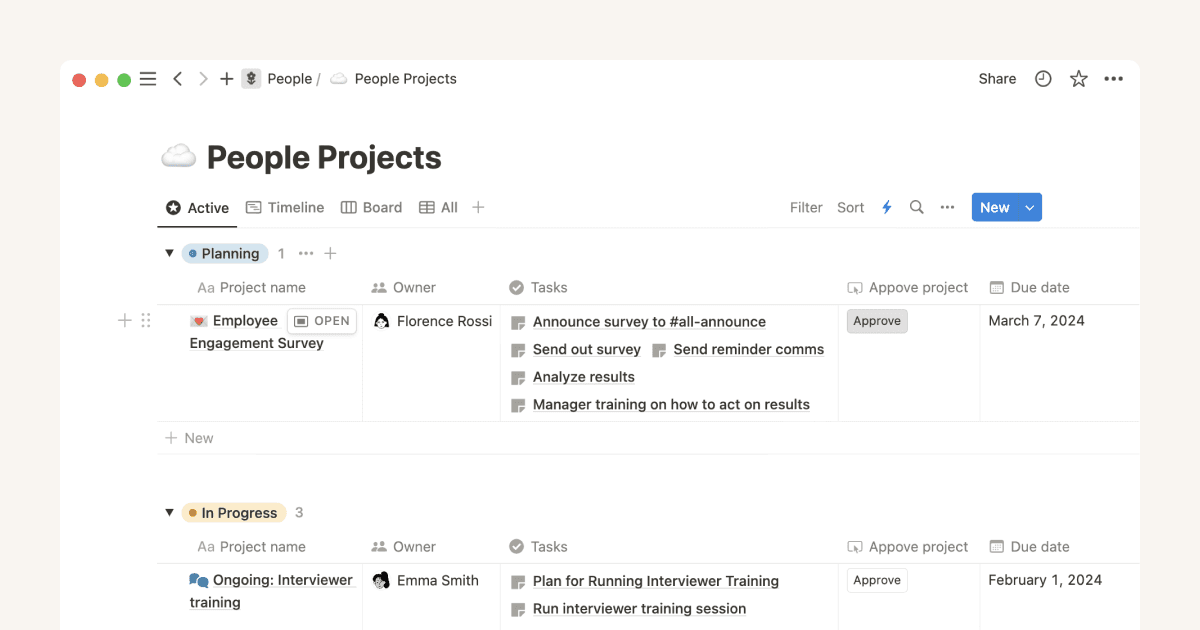Click the cloud icon beside People Projects title
The image size is (1200, 630).
tap(178, 156)
